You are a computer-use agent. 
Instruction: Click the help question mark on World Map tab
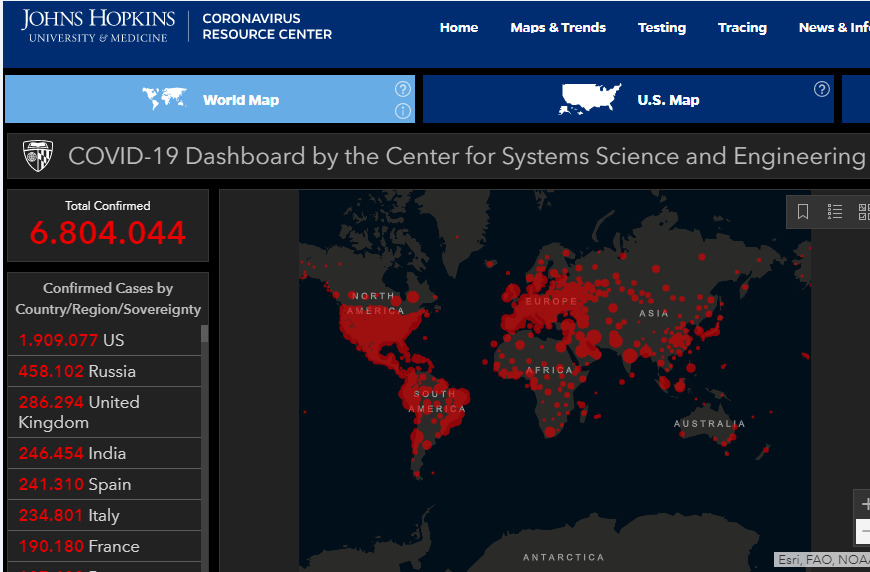click(403, 88)
